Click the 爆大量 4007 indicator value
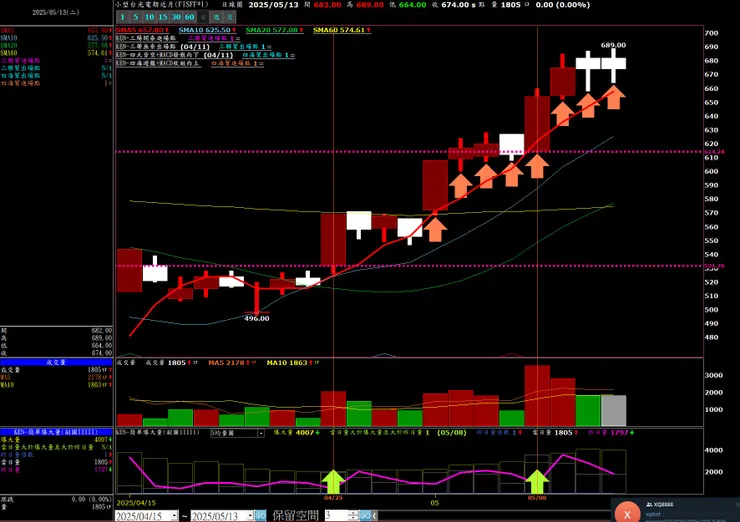This screenshot has width=740, height=522. pyautogui.click(x=296, y=432)
